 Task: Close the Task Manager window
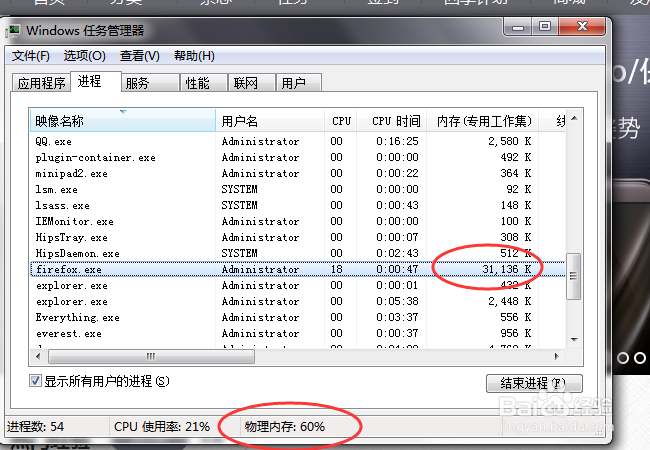[582, 27]
